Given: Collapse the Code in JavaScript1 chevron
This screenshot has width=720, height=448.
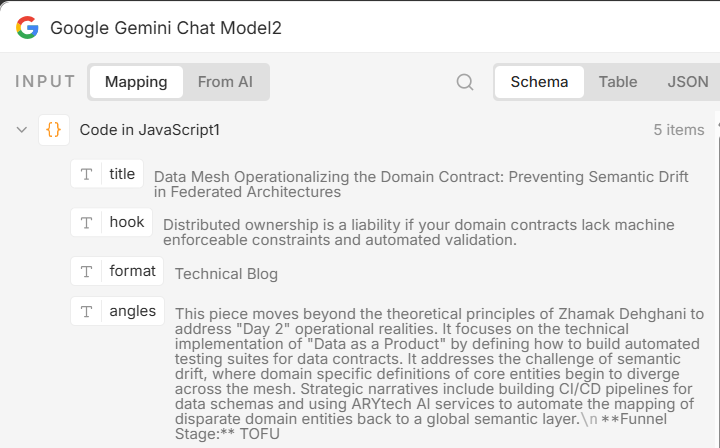Looking at the screenshot, I should pos(22,130).
